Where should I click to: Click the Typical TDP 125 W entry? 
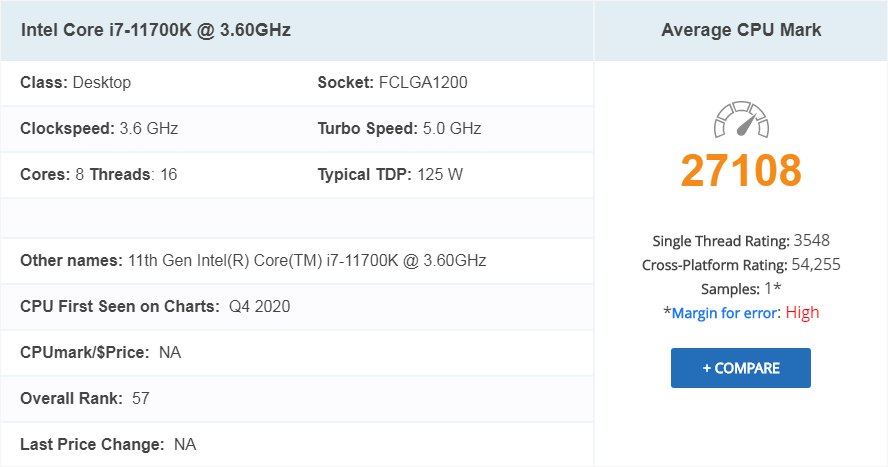click(x=390, y=174)
